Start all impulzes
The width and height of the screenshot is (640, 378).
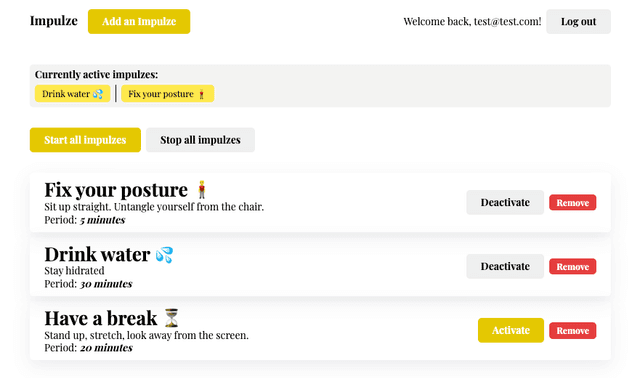(85, 140)
